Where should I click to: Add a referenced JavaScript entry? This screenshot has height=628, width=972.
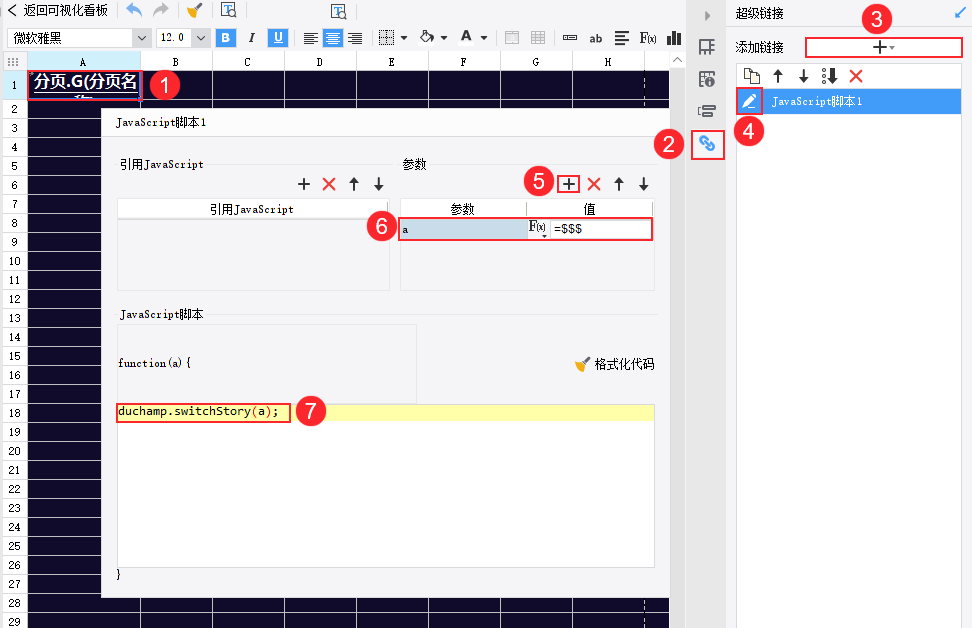click(304, 184)
